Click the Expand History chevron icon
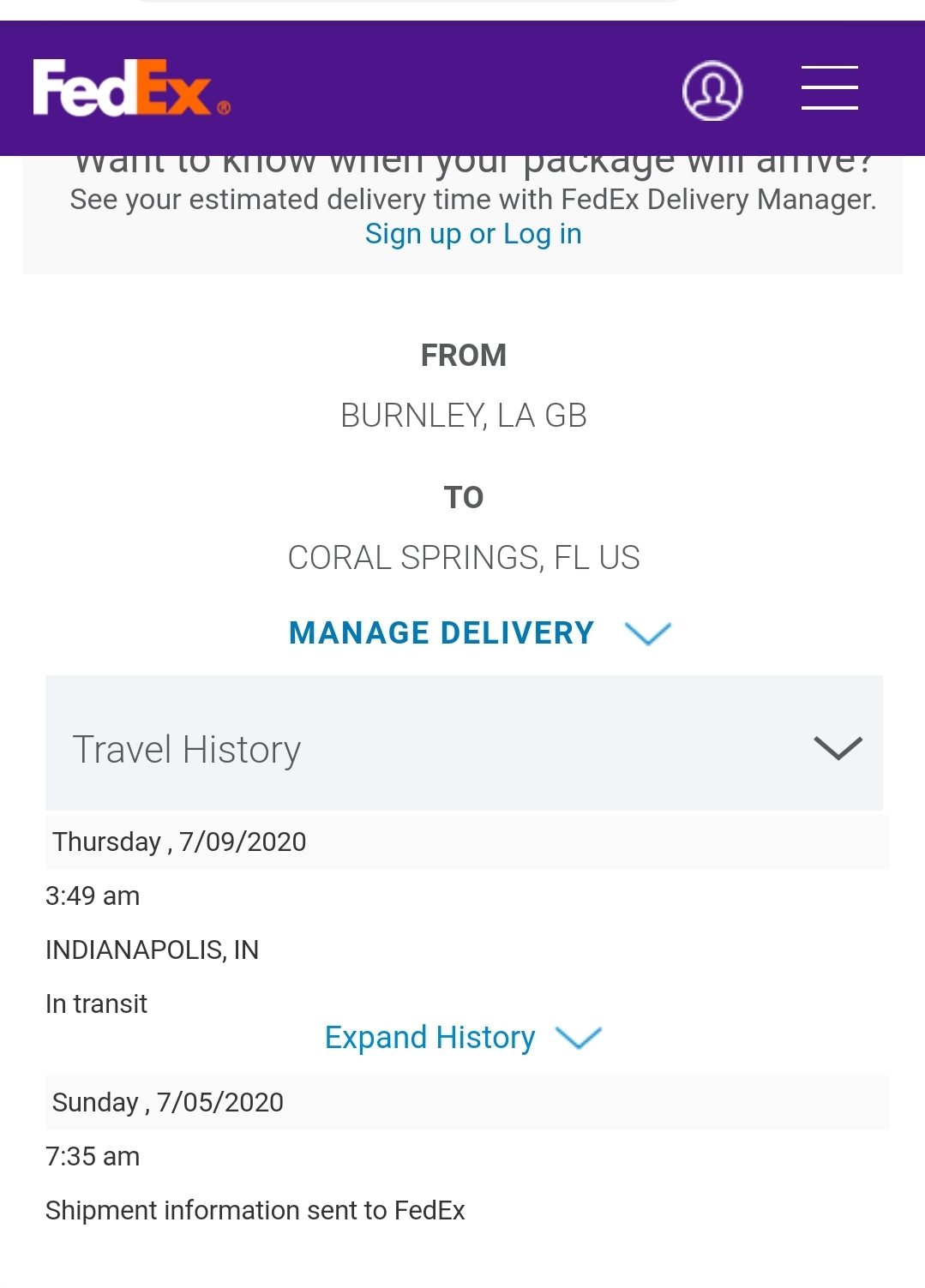Screen dimensions: 925x1288 pos(579,1038)
